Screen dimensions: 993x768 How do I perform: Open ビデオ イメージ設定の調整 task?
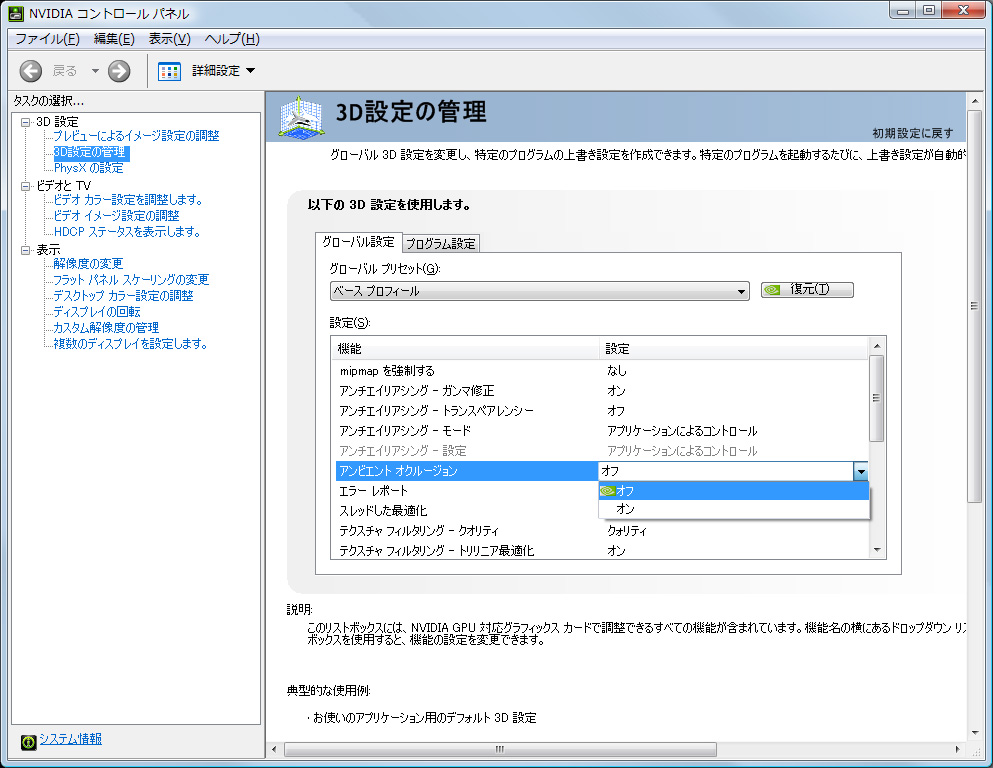(117, 215)
